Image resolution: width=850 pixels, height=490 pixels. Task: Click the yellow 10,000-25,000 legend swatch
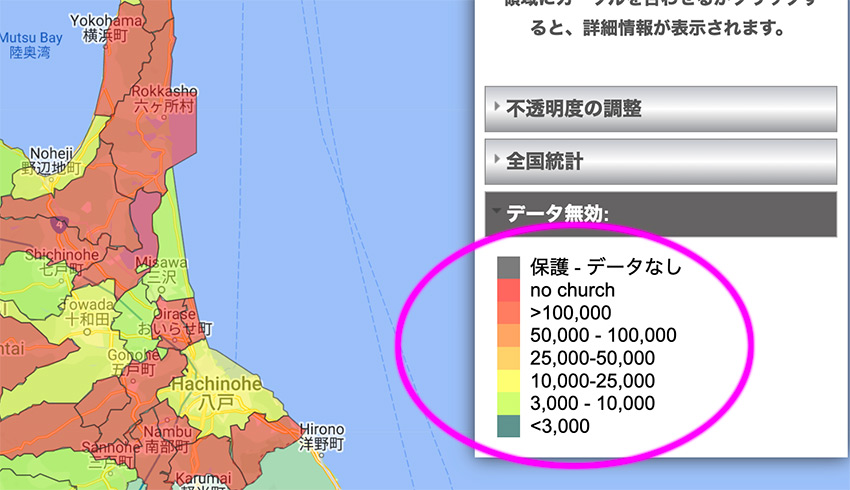click(x=509, y=381)
